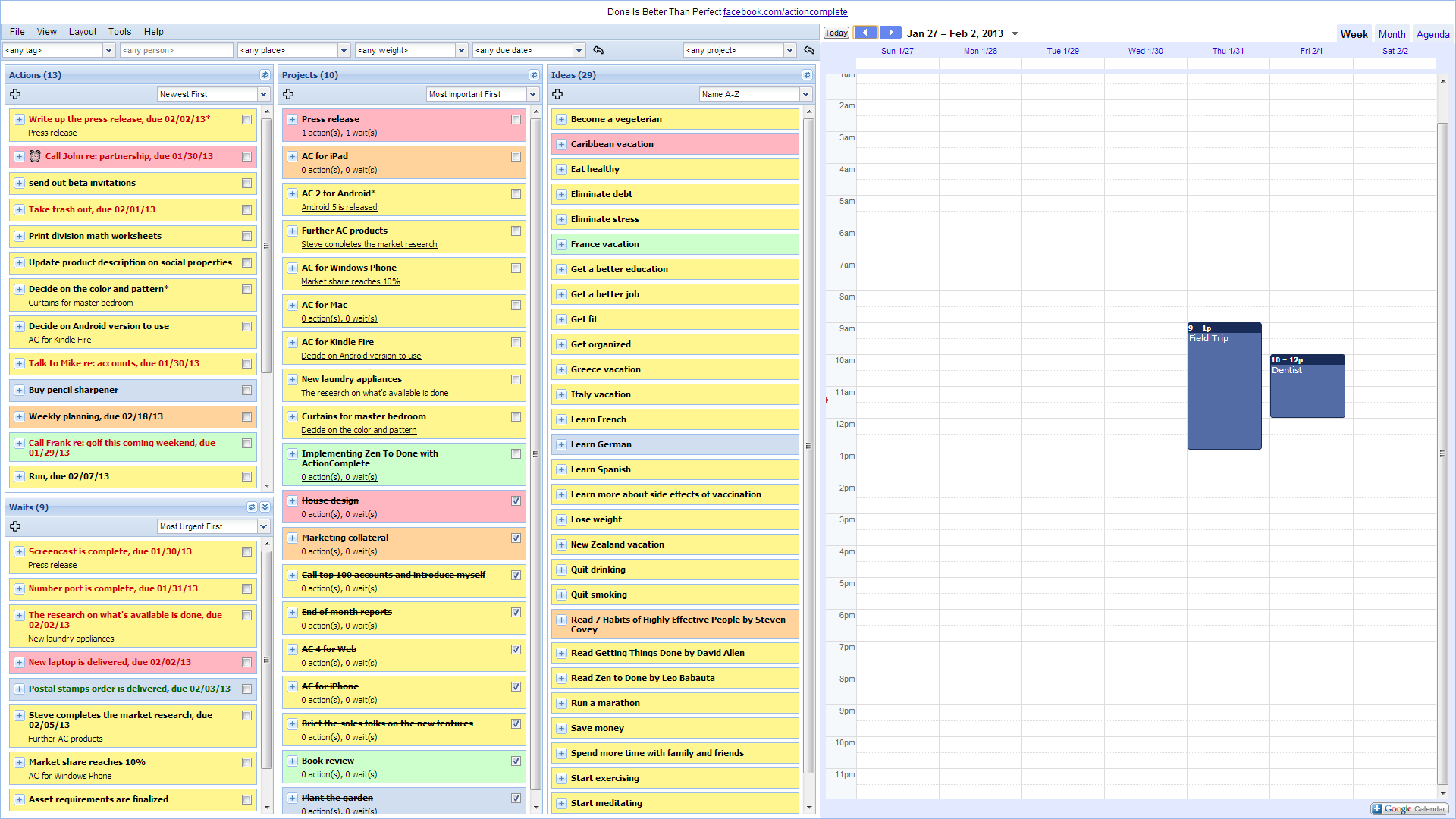
Task: Click the any person filter field
Action: click(177, 50)
